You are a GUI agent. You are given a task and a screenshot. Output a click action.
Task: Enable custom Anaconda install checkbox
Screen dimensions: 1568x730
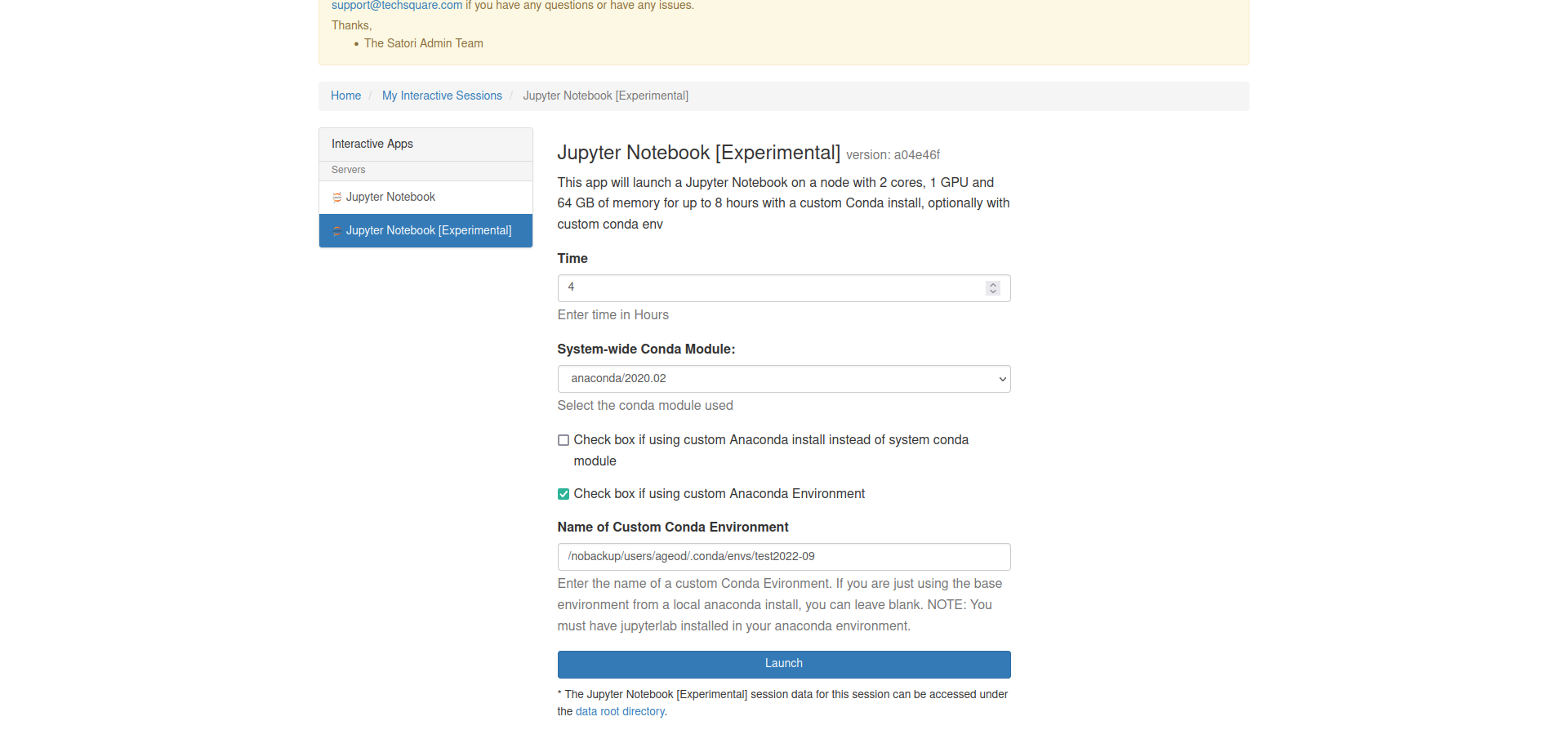563,440
